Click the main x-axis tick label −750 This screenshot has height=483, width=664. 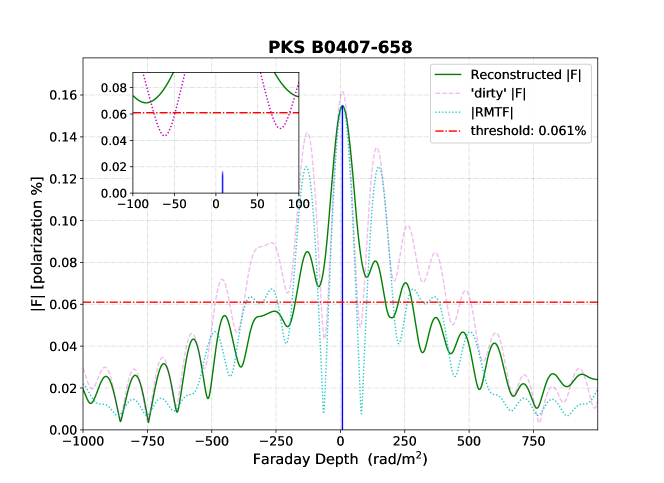147,442
